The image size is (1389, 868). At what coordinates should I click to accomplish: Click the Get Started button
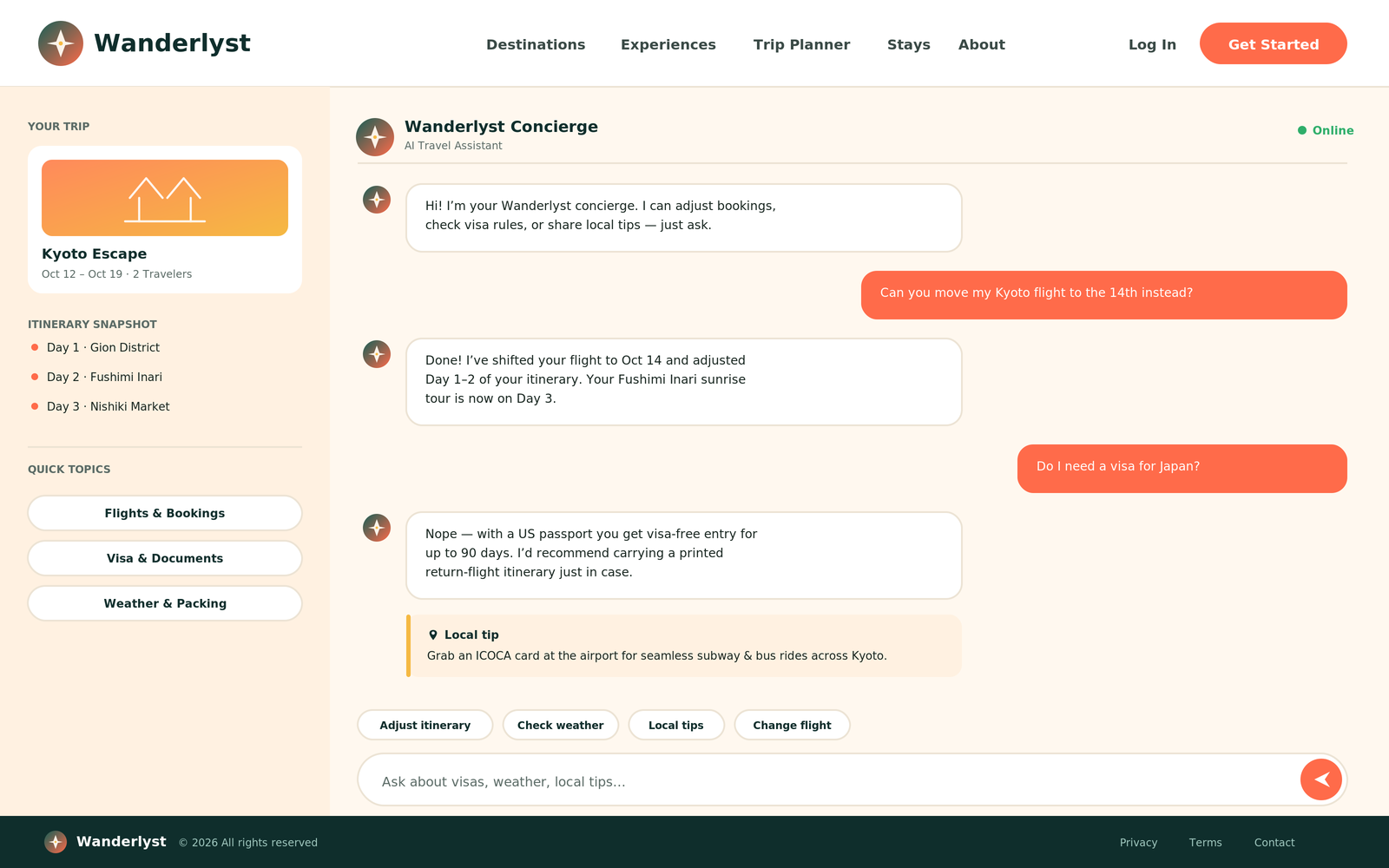[x=1274, y=43]
